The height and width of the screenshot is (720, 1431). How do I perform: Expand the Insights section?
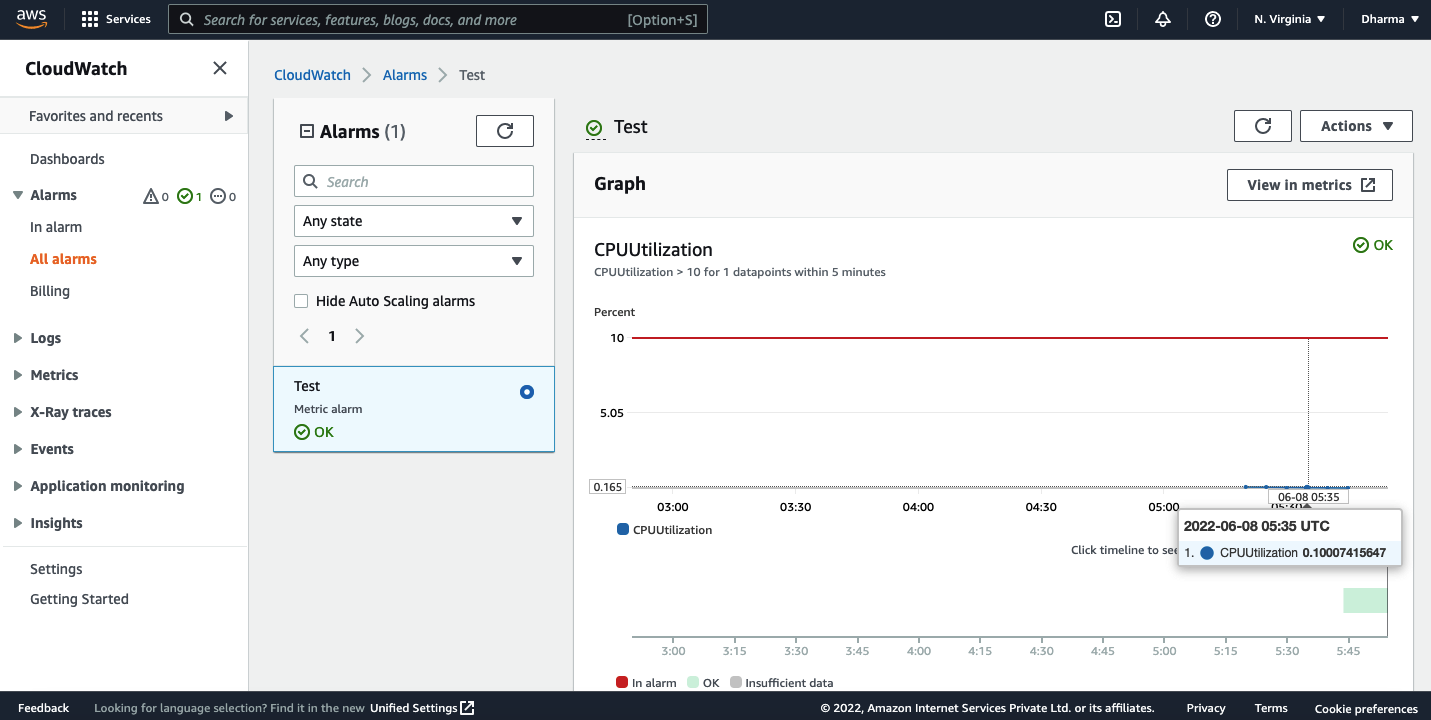(18, 523)
